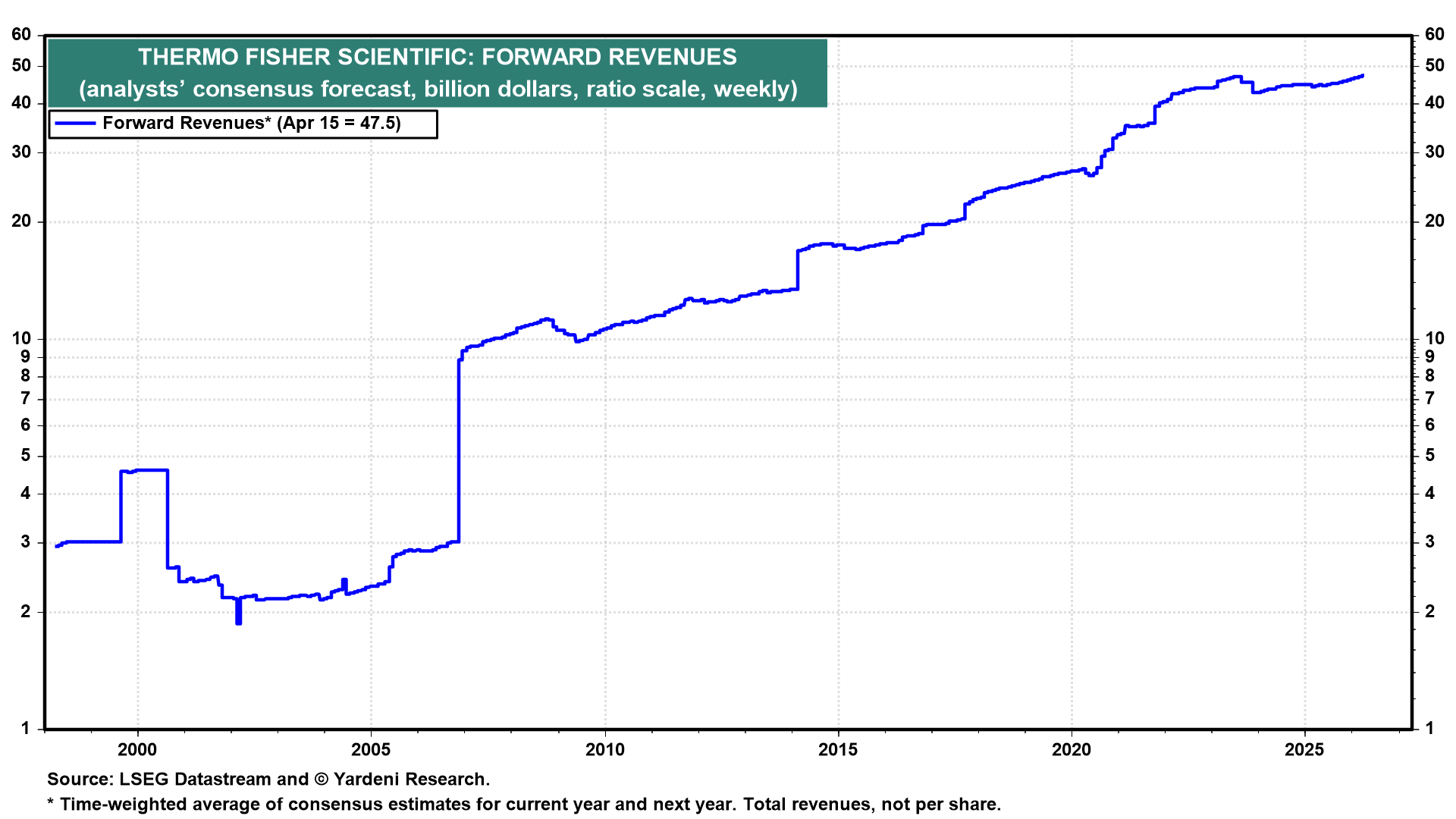Click the 2025 x-axis label

(x=1304, y=750)
